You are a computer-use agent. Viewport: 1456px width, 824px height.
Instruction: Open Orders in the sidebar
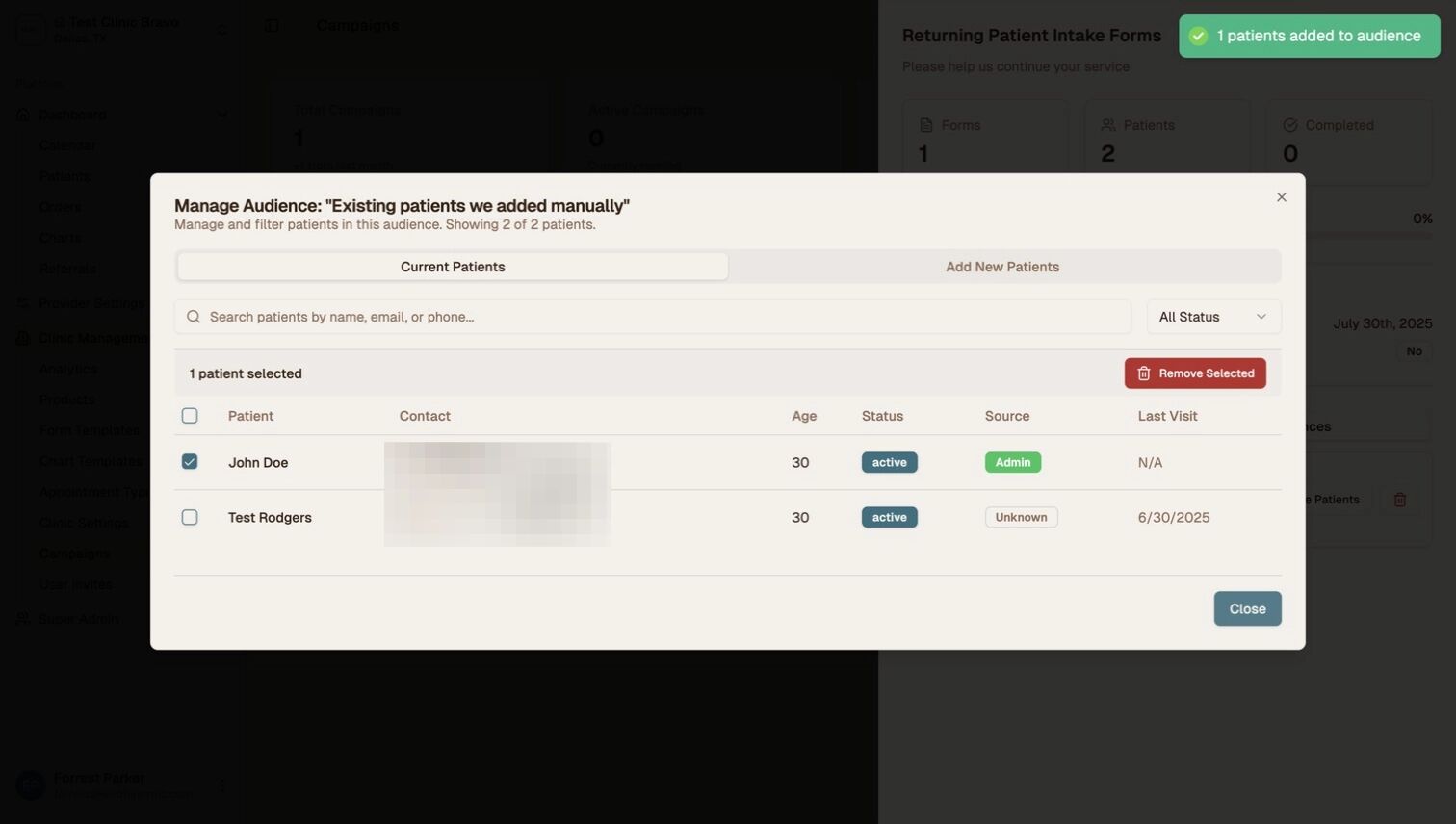[60, 207]
